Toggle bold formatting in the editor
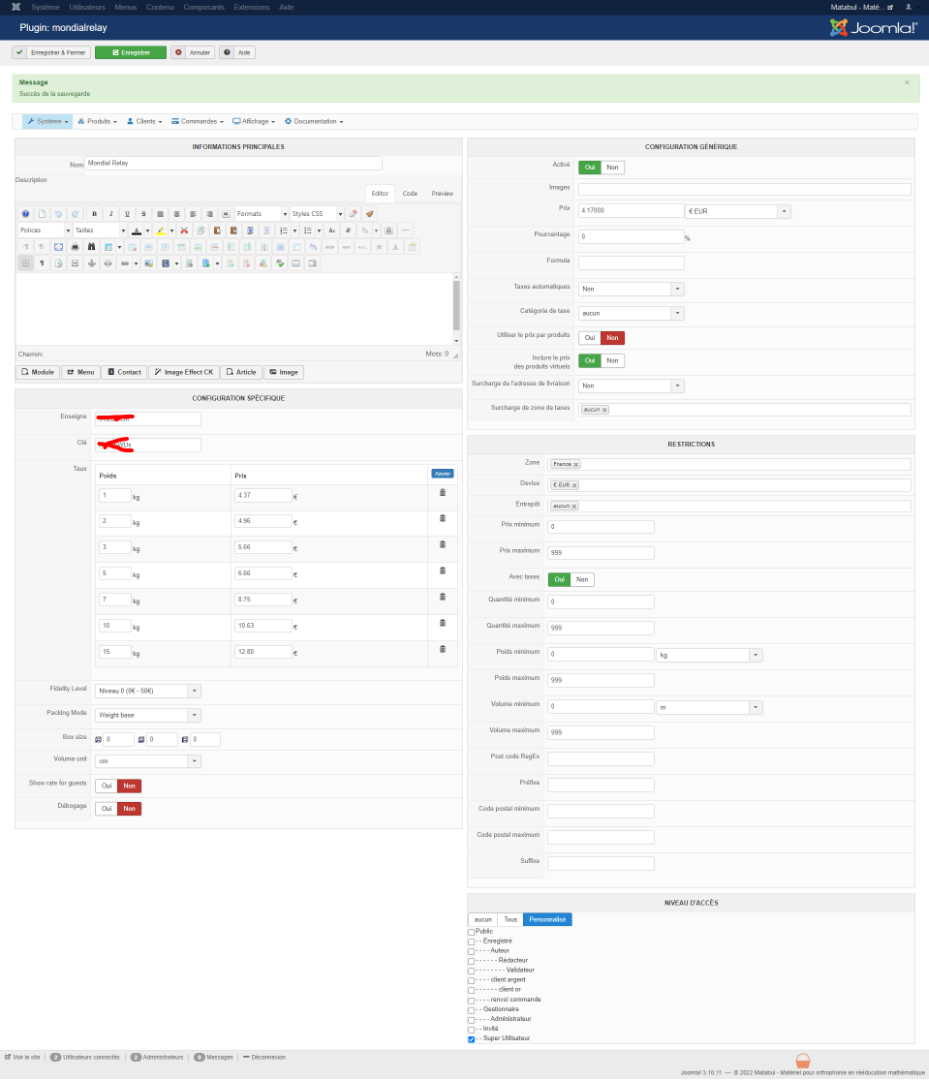Viewport: 929px width, 1080px height. (x=94, y=214)
